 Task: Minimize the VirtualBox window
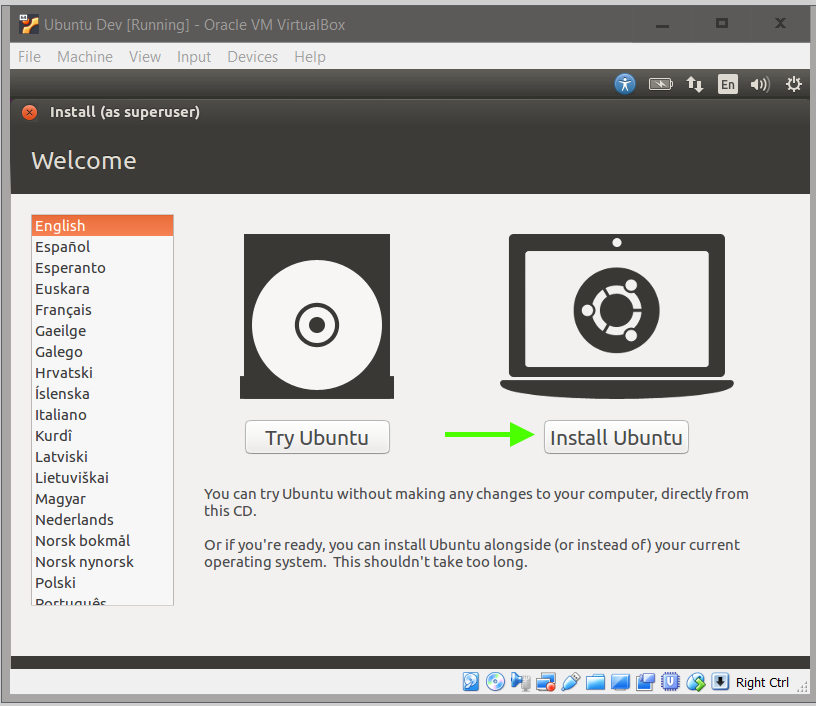pos(662,25)
